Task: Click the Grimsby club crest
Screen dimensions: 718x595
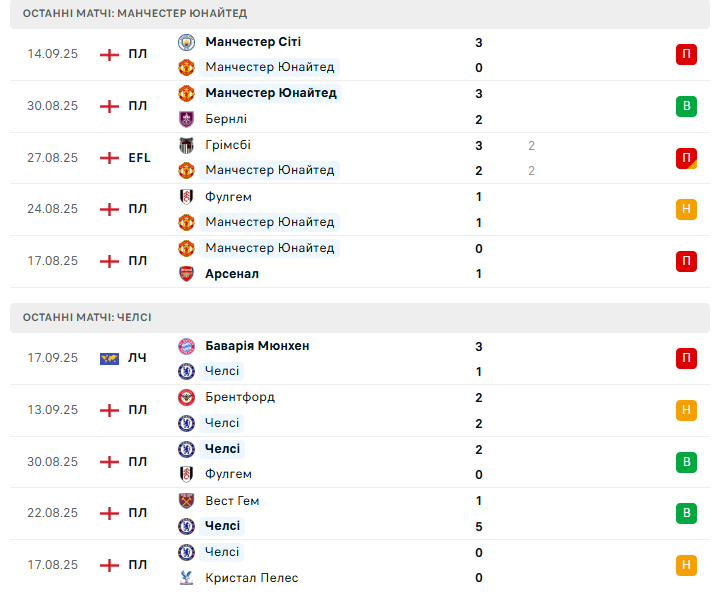Action: (x=186, y=145)
